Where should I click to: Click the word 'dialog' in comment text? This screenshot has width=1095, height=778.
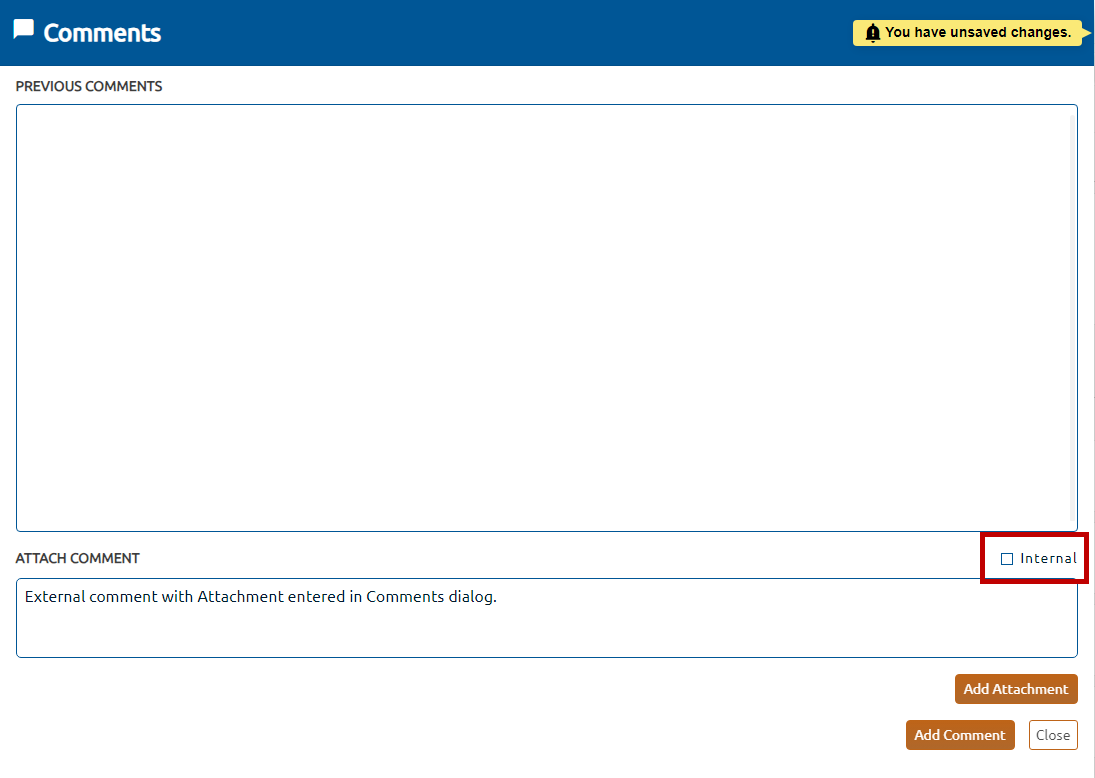pyautogui.click(x=470, y=598)
